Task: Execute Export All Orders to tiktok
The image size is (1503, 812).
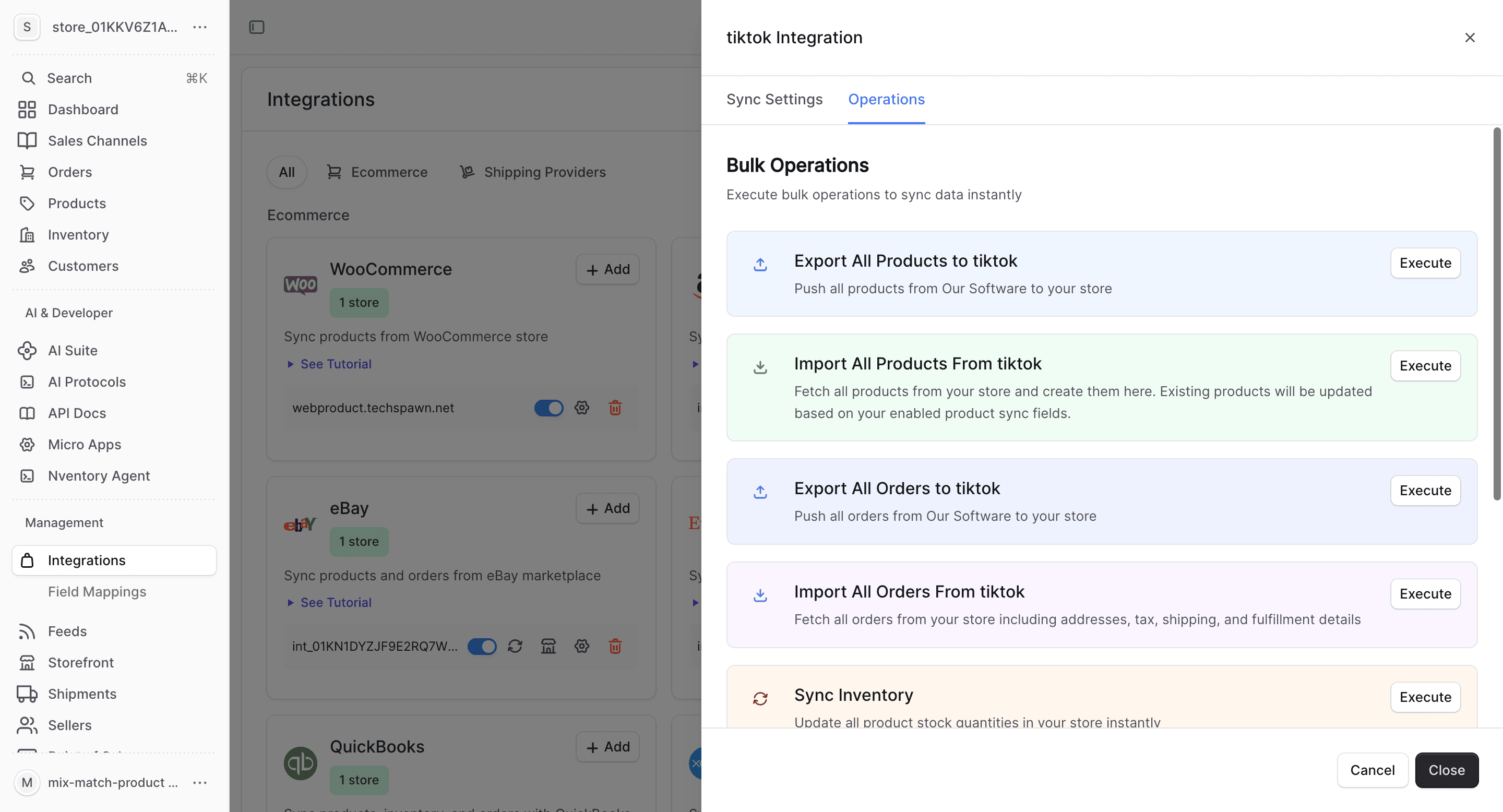Action: point(1425,491)
